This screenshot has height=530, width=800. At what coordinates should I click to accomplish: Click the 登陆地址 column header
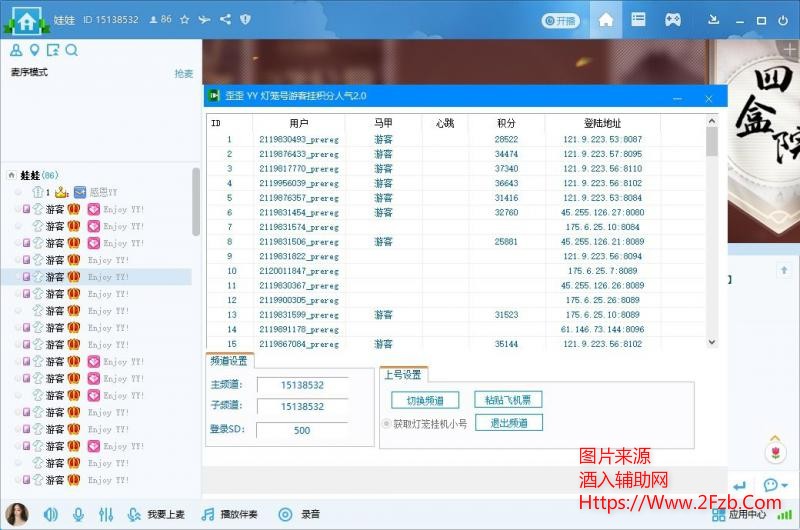pyautogui.click(x=603, y=123)
